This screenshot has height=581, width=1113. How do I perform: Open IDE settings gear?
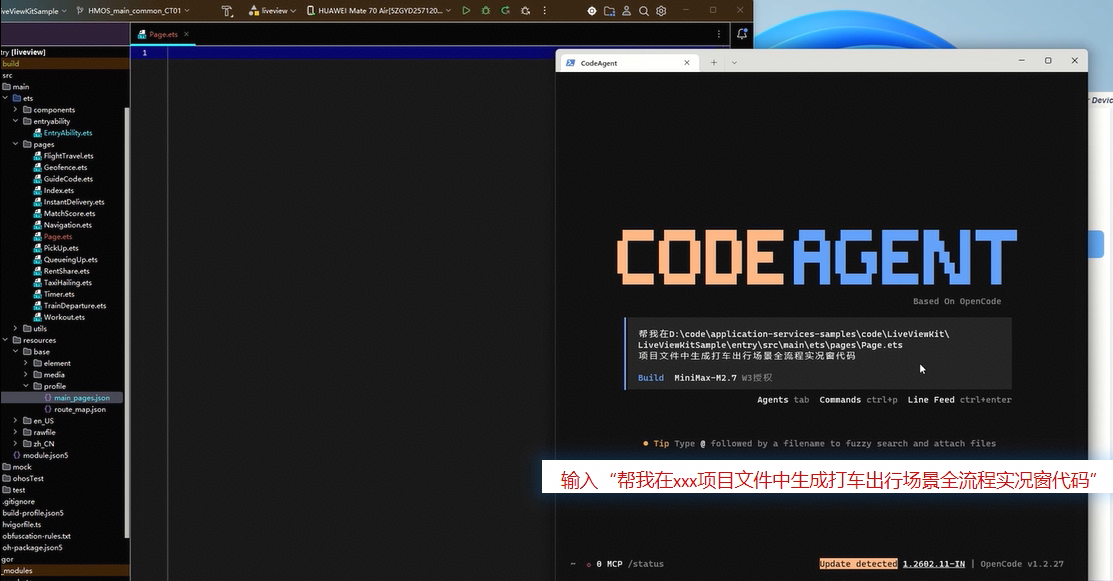pyautogui.click(x=662, y=11)
